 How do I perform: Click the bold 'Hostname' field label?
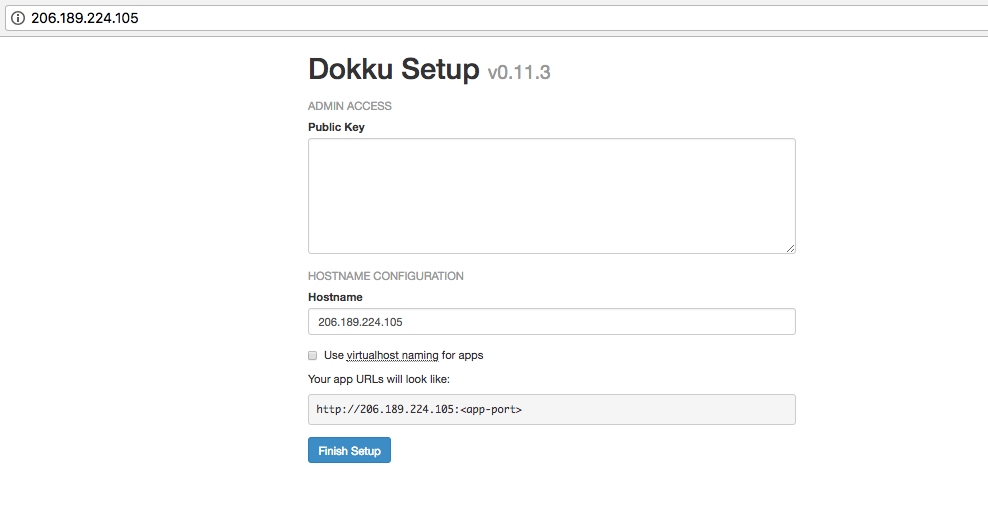point(335,297)
